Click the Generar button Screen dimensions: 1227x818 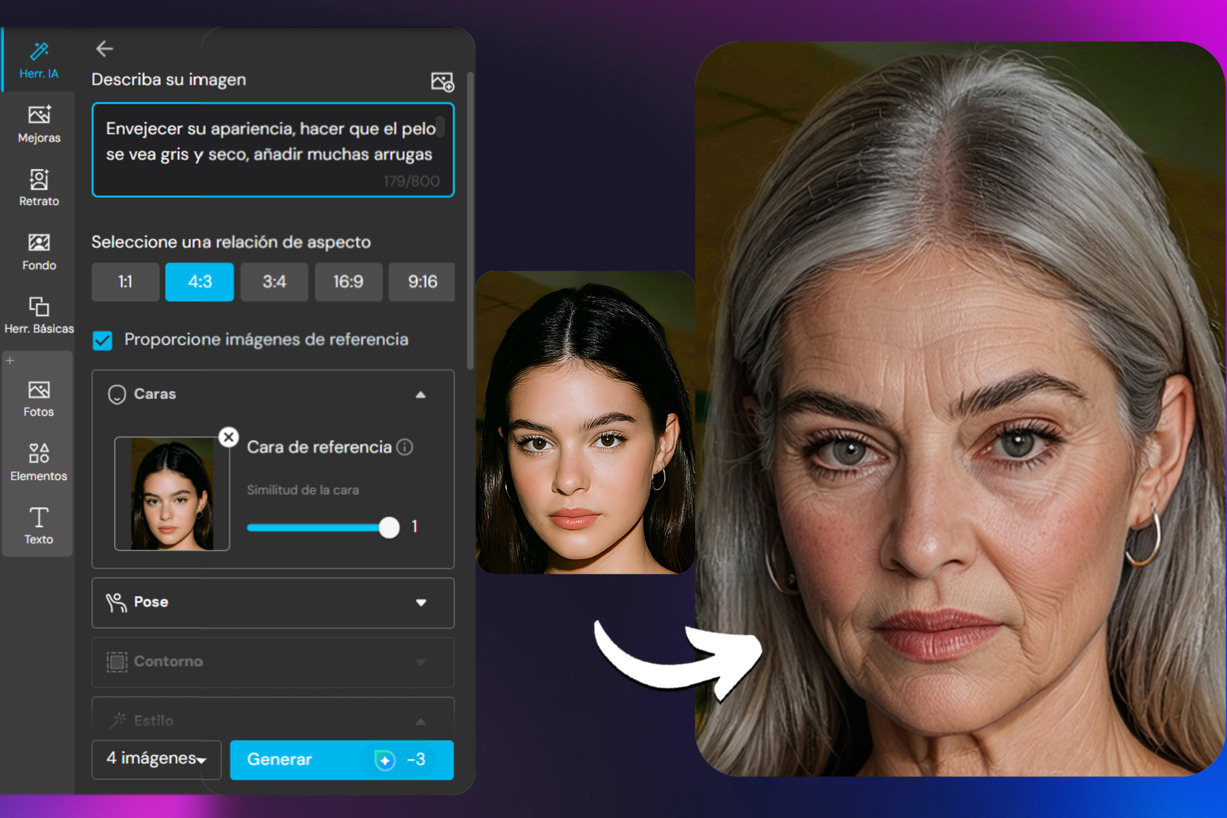pos(341,760)
